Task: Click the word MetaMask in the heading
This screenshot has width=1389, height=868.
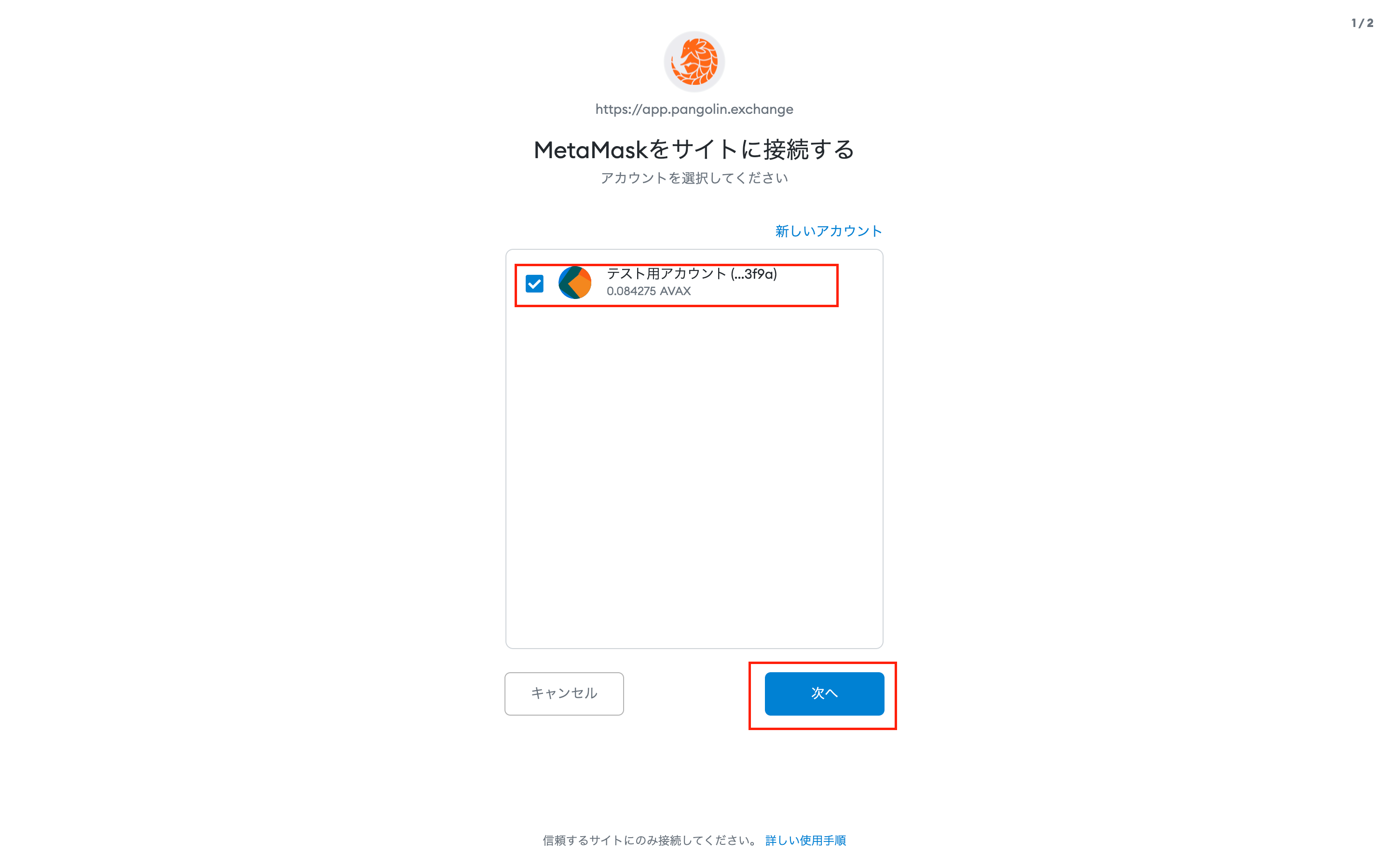Action: tap(591, 150)
